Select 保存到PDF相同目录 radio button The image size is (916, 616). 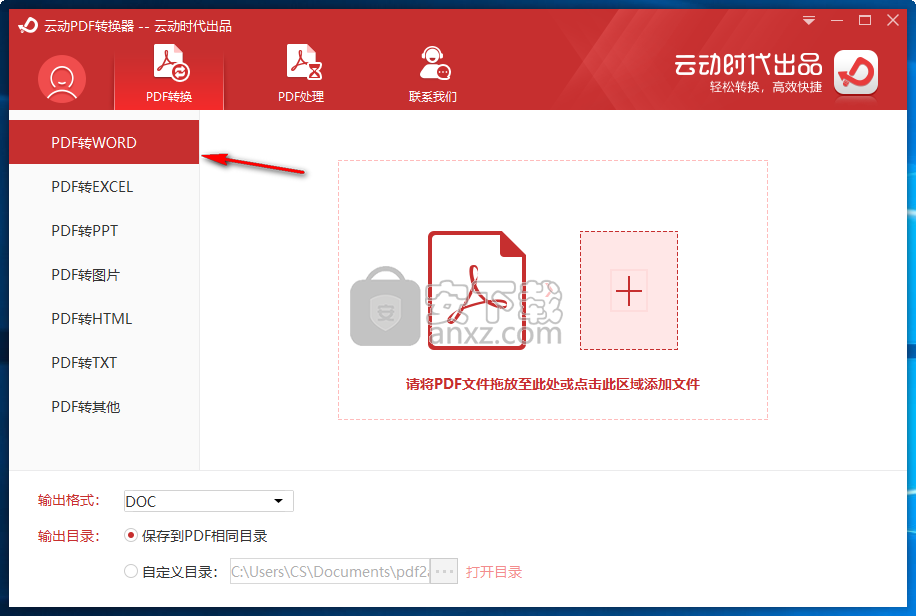[130, 536]
